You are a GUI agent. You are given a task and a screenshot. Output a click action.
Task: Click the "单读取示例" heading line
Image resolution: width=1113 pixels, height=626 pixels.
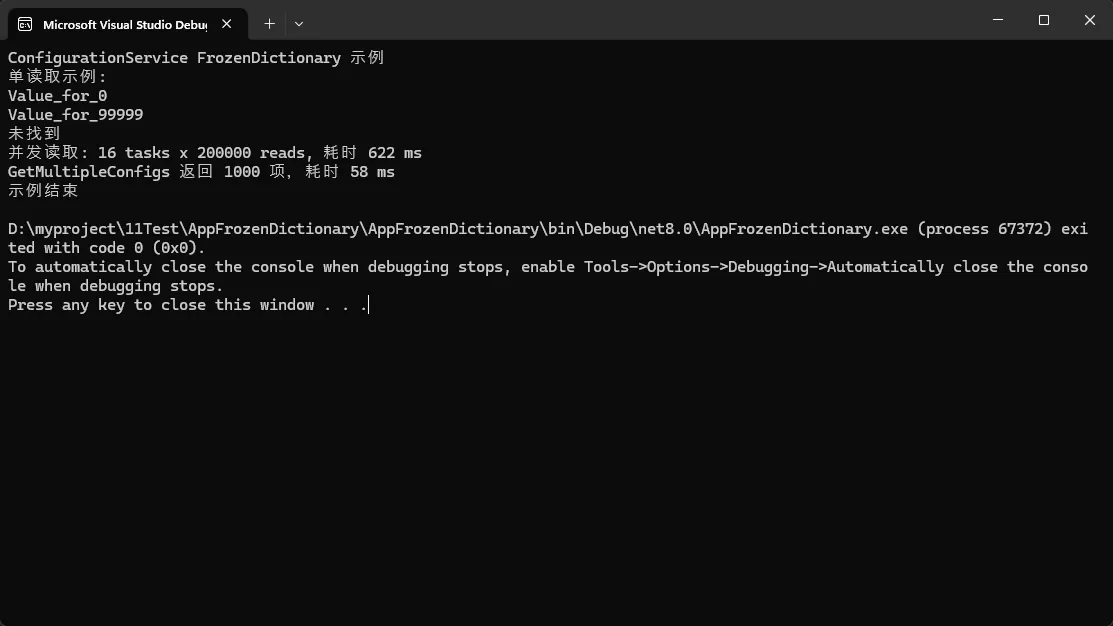[57, 77]
